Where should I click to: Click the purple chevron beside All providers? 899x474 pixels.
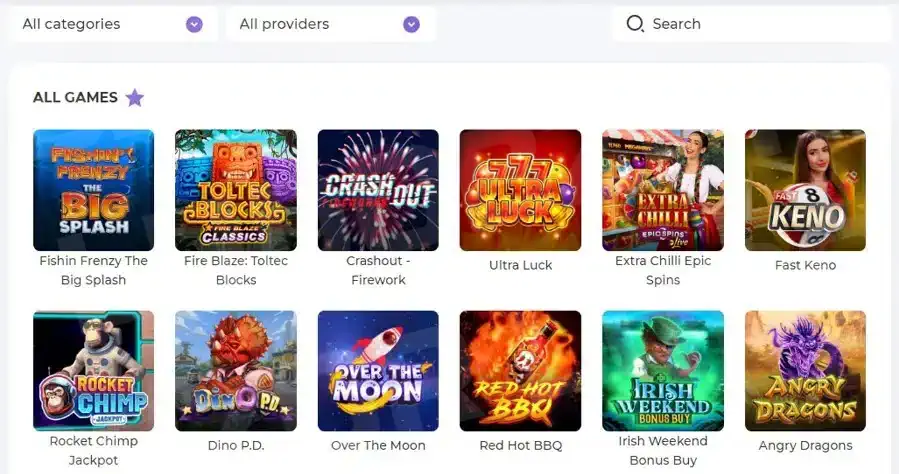pos(411,24)
